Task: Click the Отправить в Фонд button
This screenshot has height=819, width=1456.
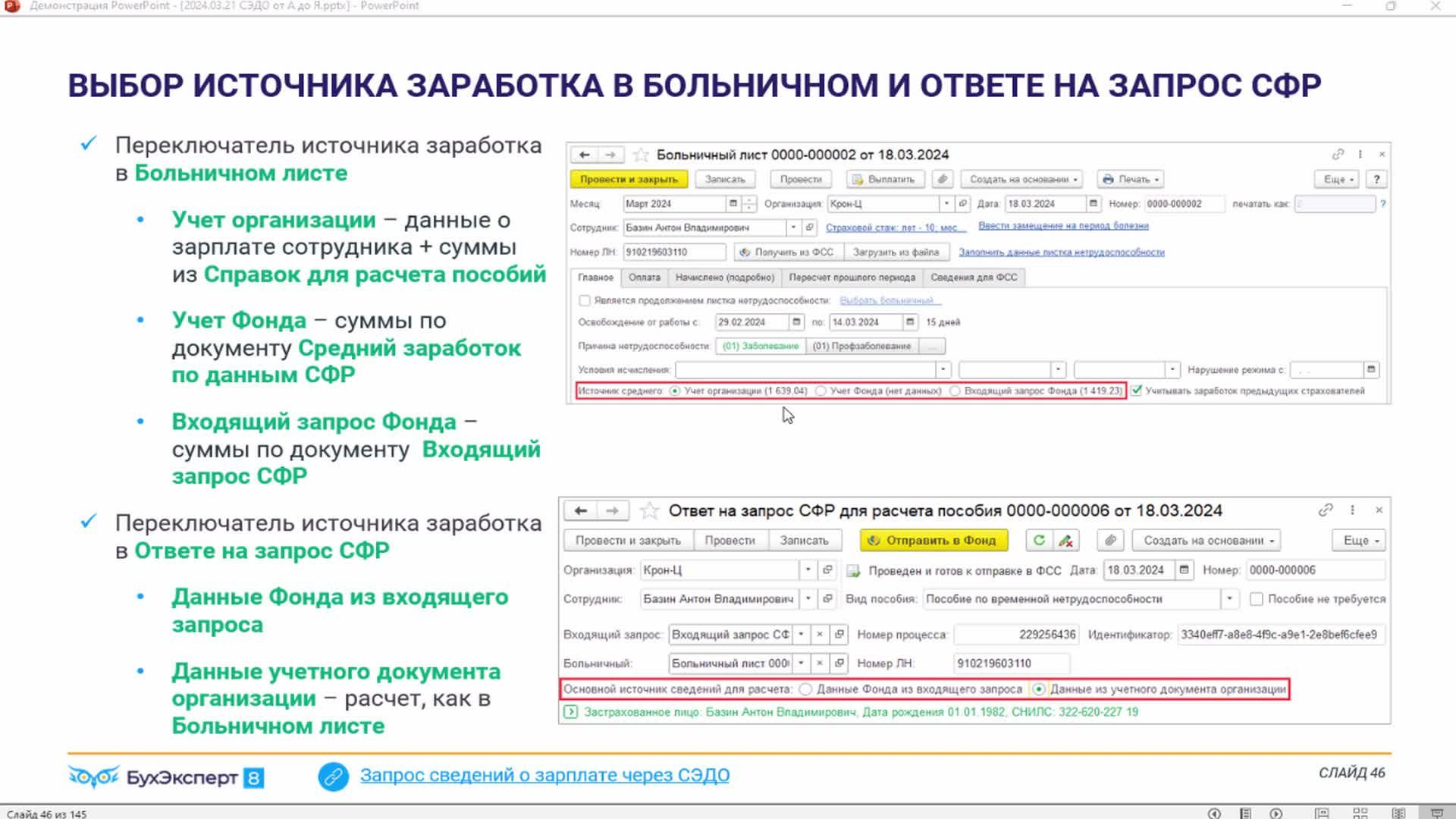Action: pos(934,540)
